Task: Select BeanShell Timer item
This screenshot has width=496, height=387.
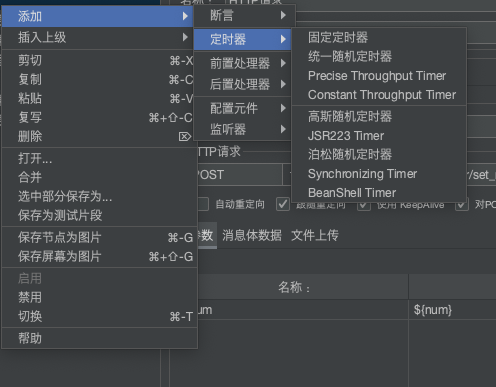Action: (379, 193)
